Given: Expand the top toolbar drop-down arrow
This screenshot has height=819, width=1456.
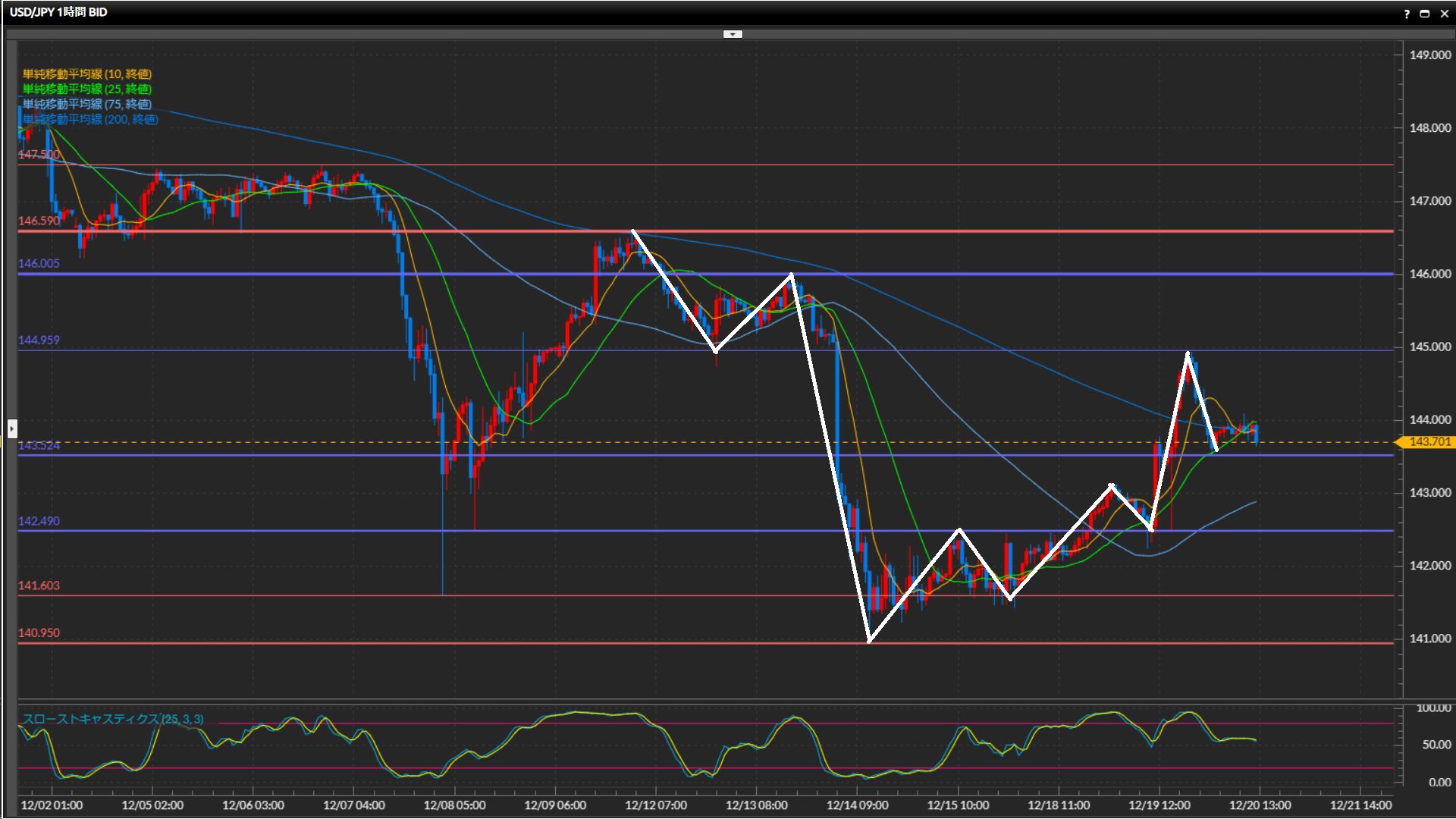Looking at the screenshot, I should coord(732,34).
